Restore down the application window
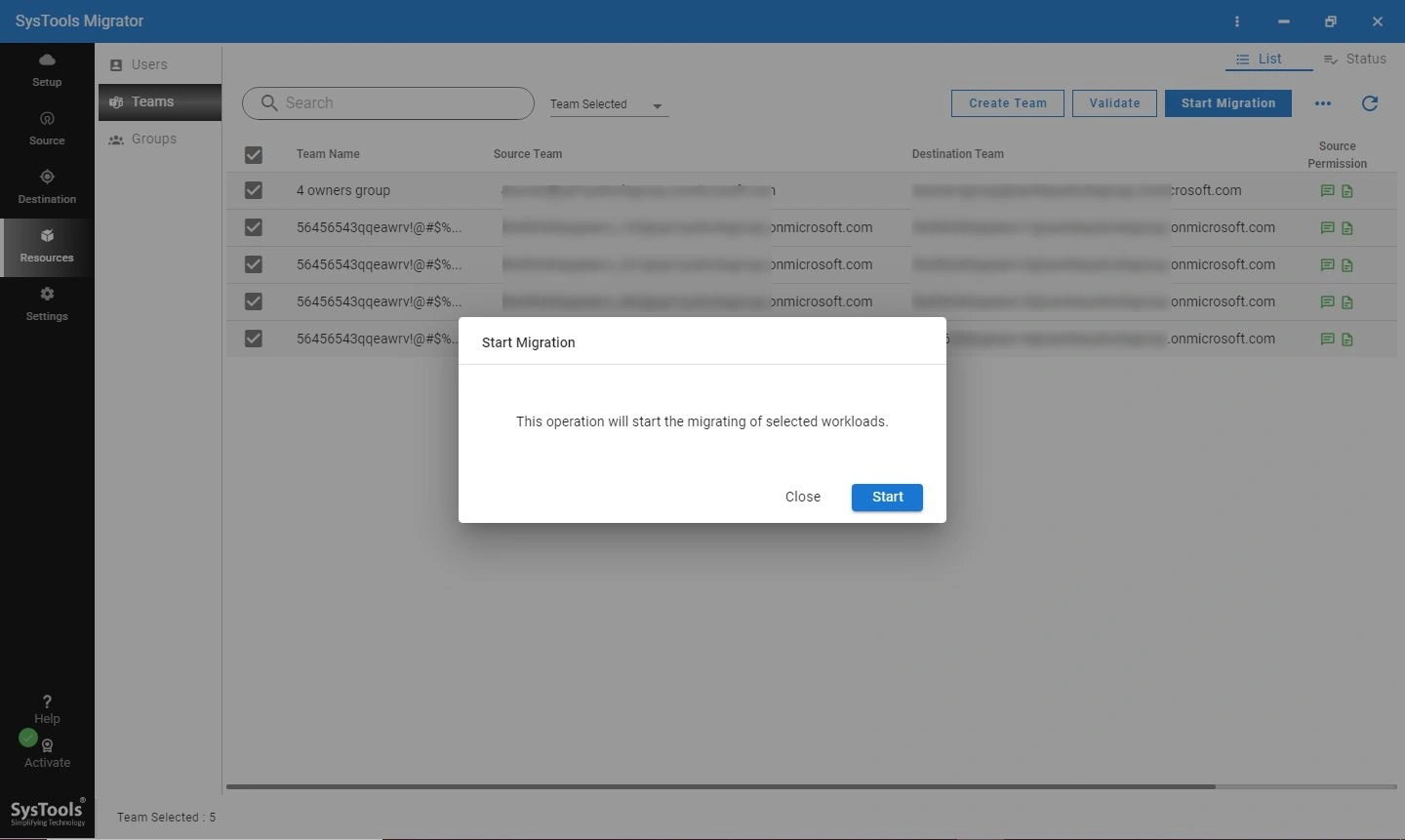 pyautogui.click(x=1331, y=21)
